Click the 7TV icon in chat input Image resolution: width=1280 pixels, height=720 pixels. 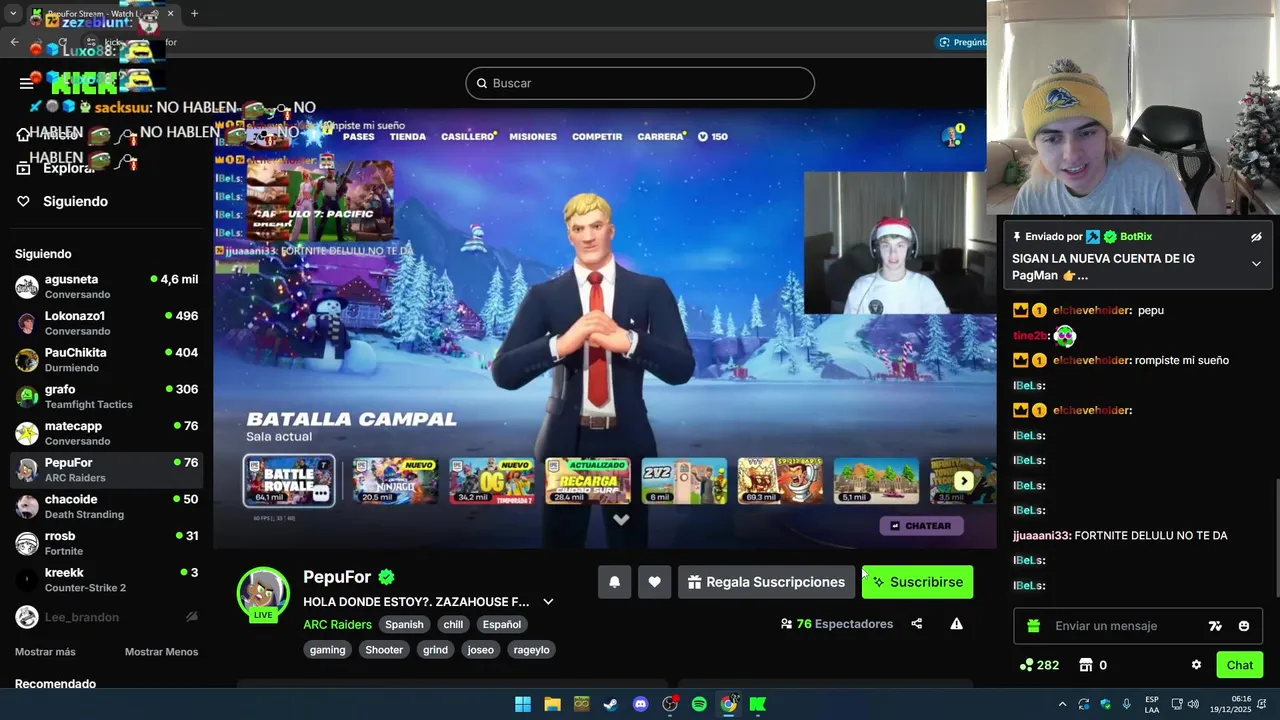(1215, 626)
